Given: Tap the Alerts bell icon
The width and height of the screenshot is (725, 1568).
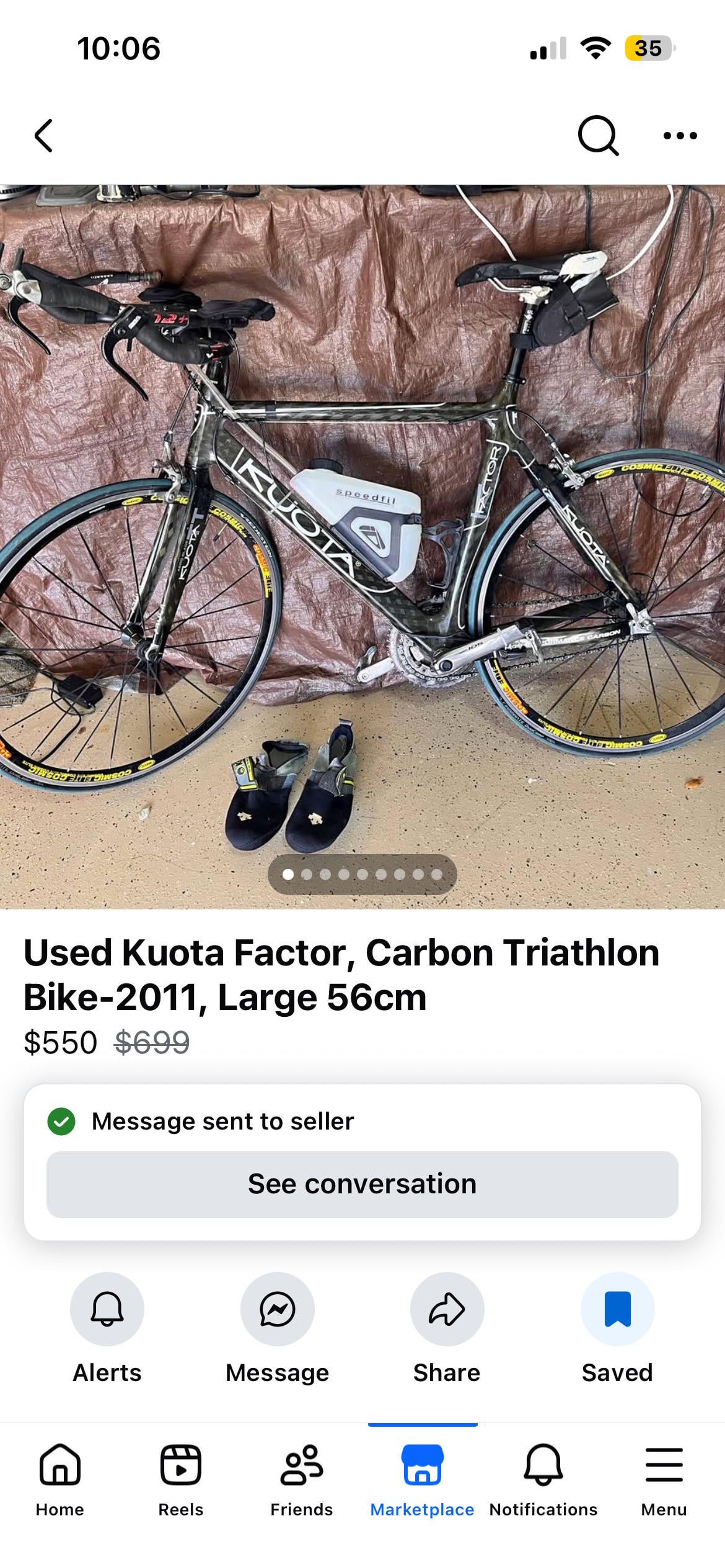Looking at the screenshot, I should (107, 1309).
